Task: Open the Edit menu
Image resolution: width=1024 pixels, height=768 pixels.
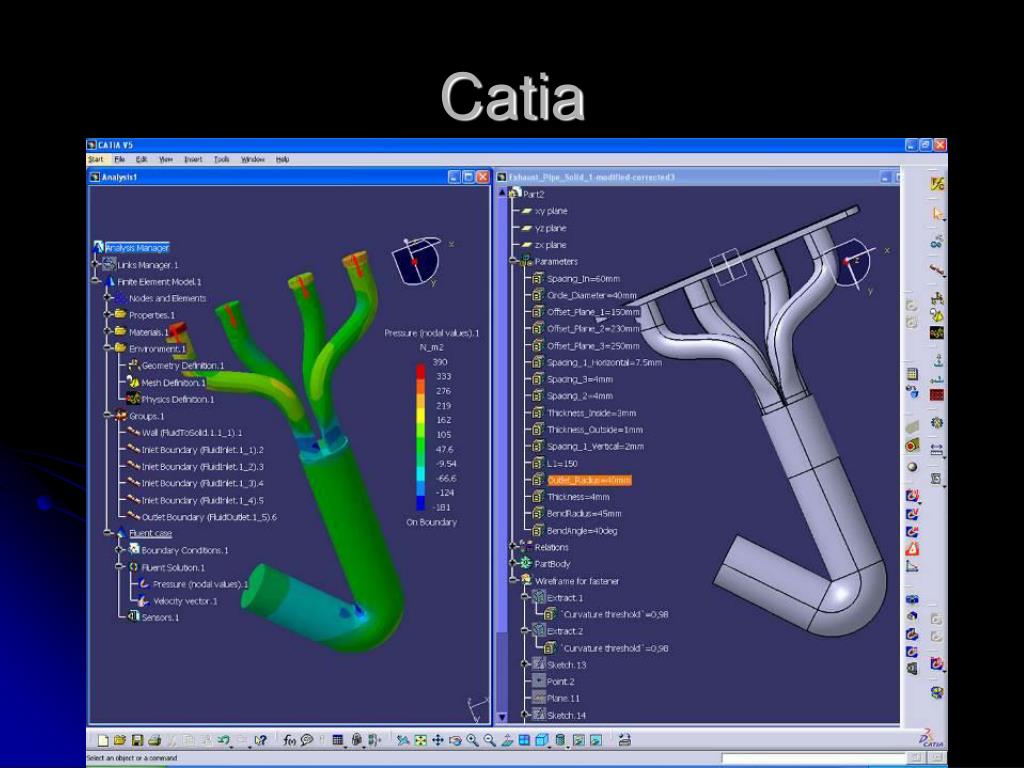Action: (x=141, y=159)
